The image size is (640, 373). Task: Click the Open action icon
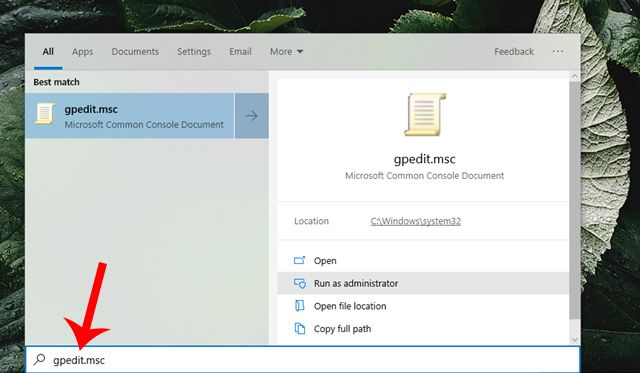coord(300,260)
